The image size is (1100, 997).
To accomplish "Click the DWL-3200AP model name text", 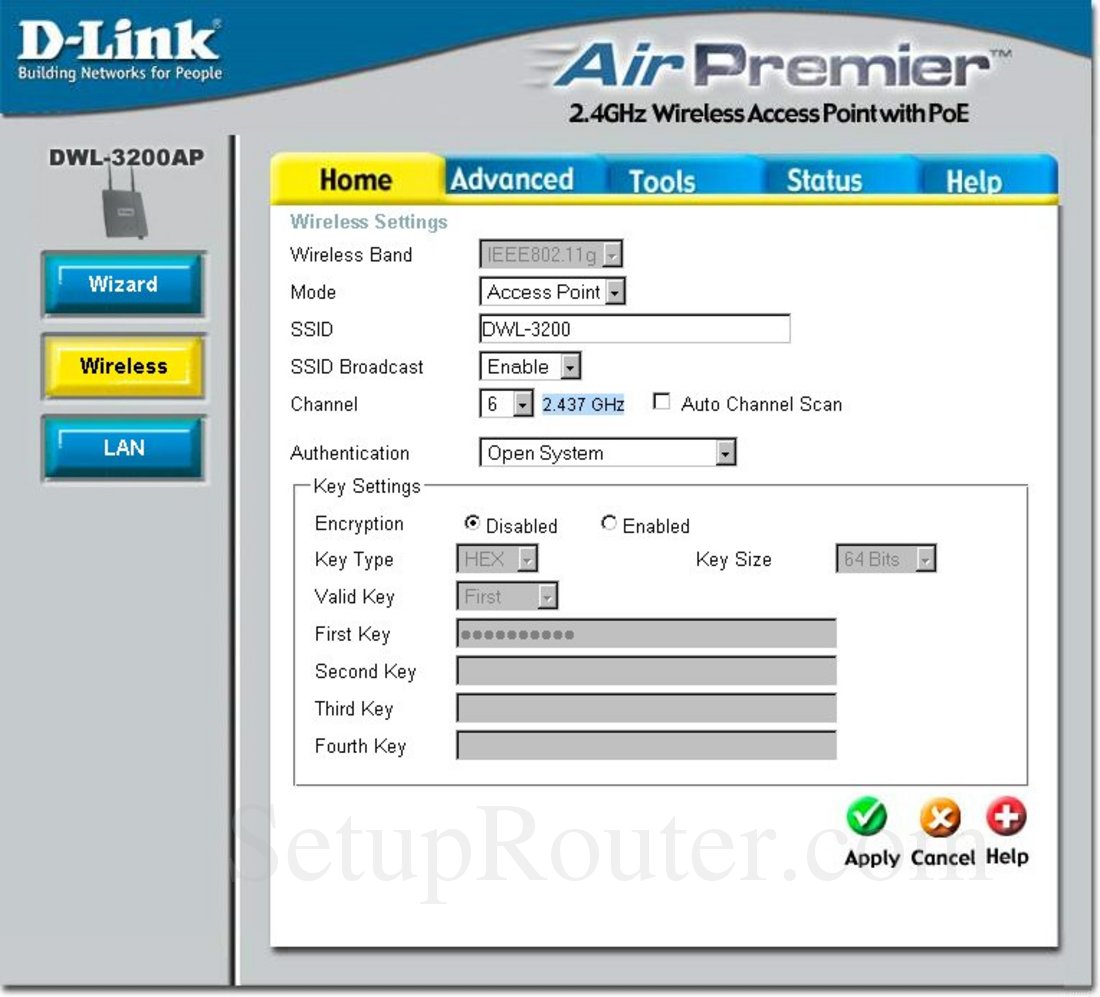I will pyautogui.click(x=126, y=157).
